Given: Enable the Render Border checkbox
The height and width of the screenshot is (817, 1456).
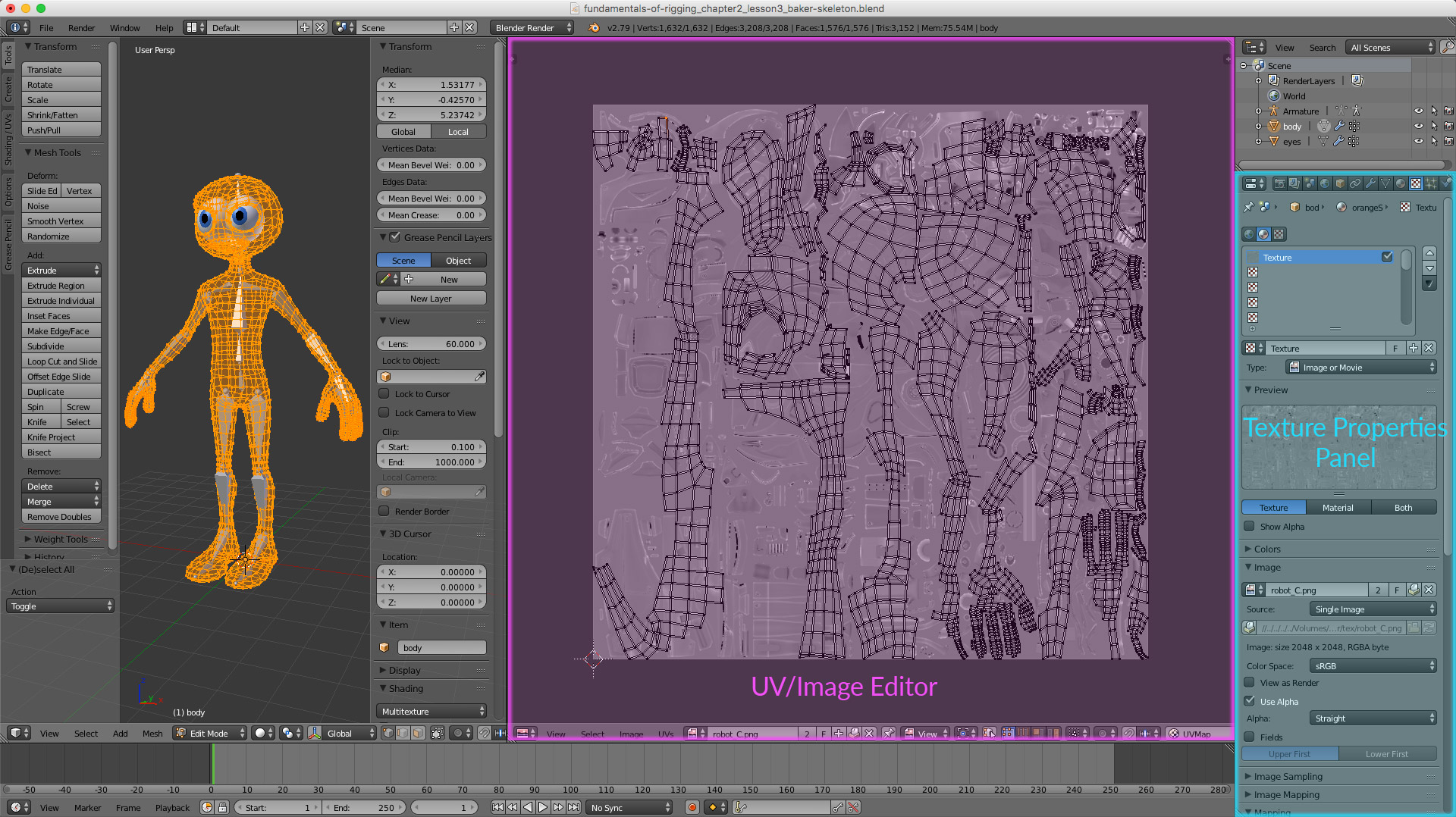Looking at the screenshot, I should [x=384, y=511].
